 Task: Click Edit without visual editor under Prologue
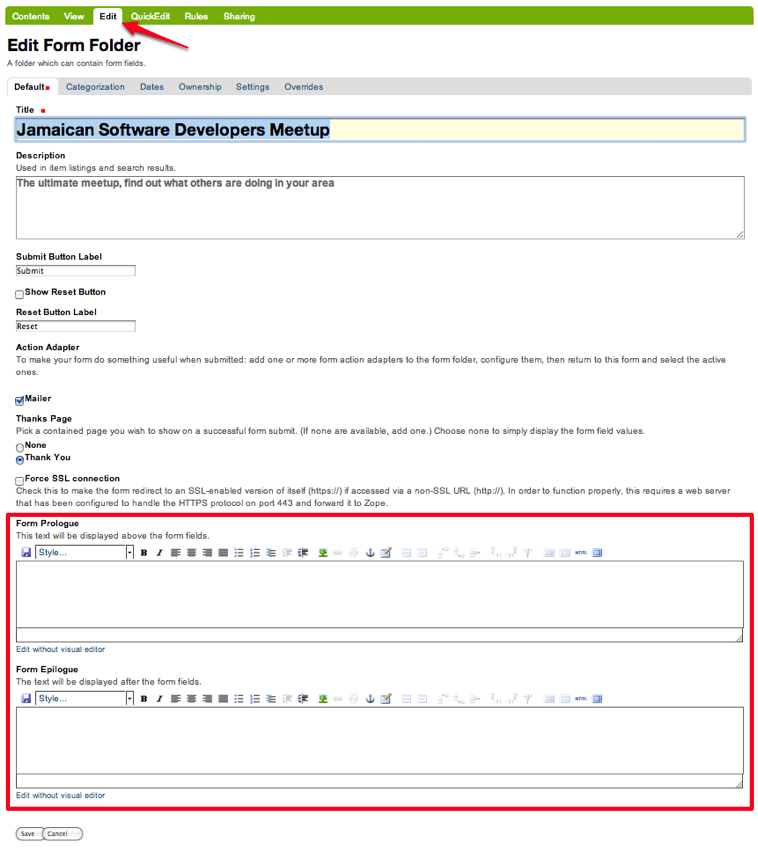coord(60,649)
